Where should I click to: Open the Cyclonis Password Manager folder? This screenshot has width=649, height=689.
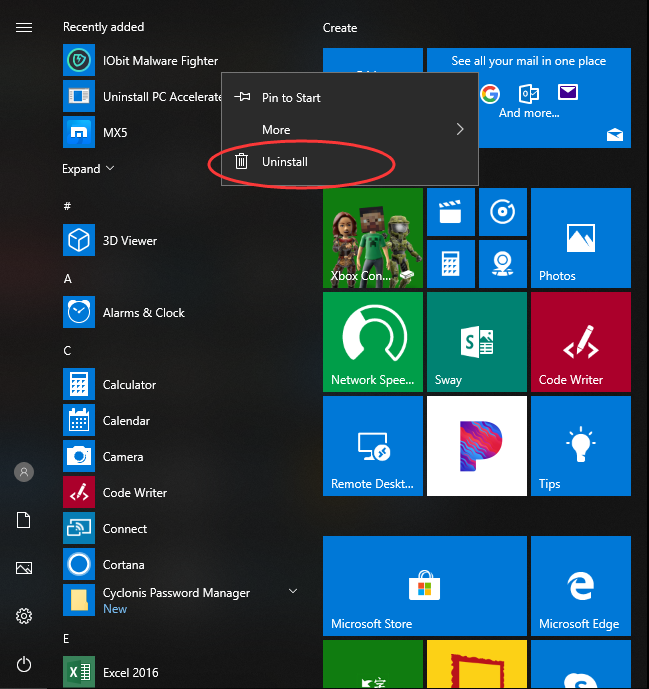point(182,600)
